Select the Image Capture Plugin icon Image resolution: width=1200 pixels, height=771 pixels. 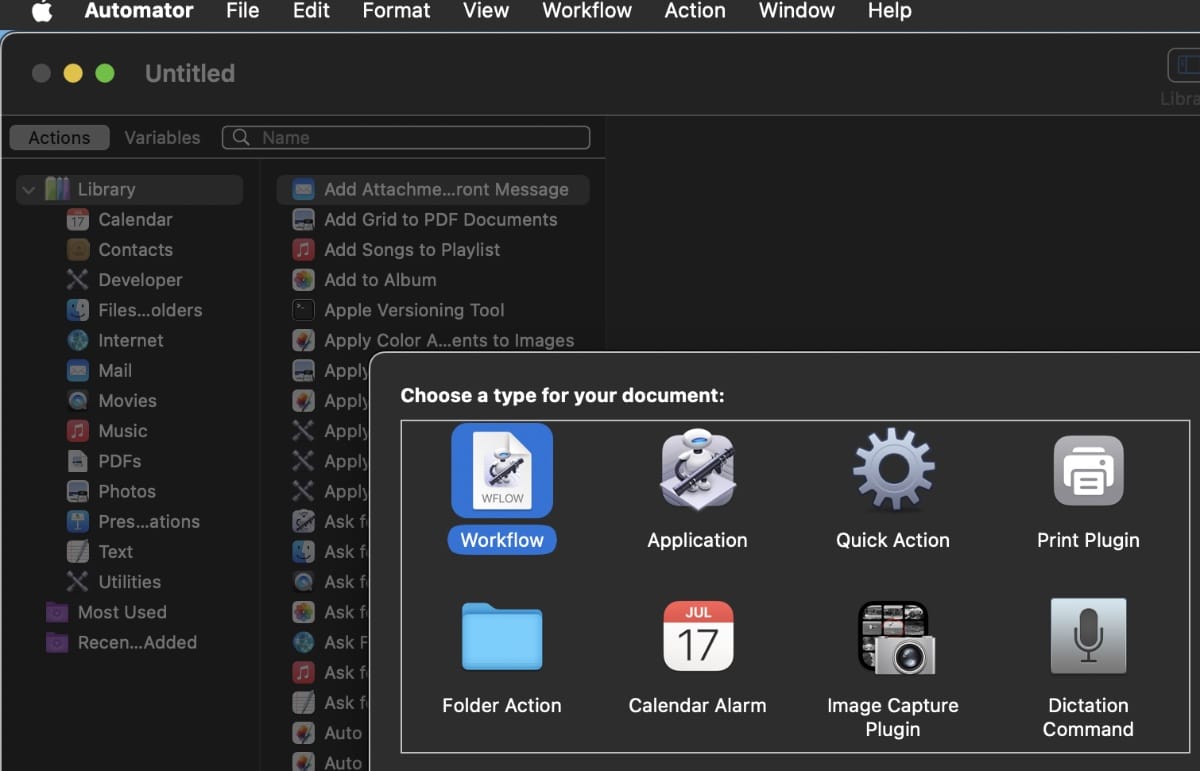pos(892,636)
